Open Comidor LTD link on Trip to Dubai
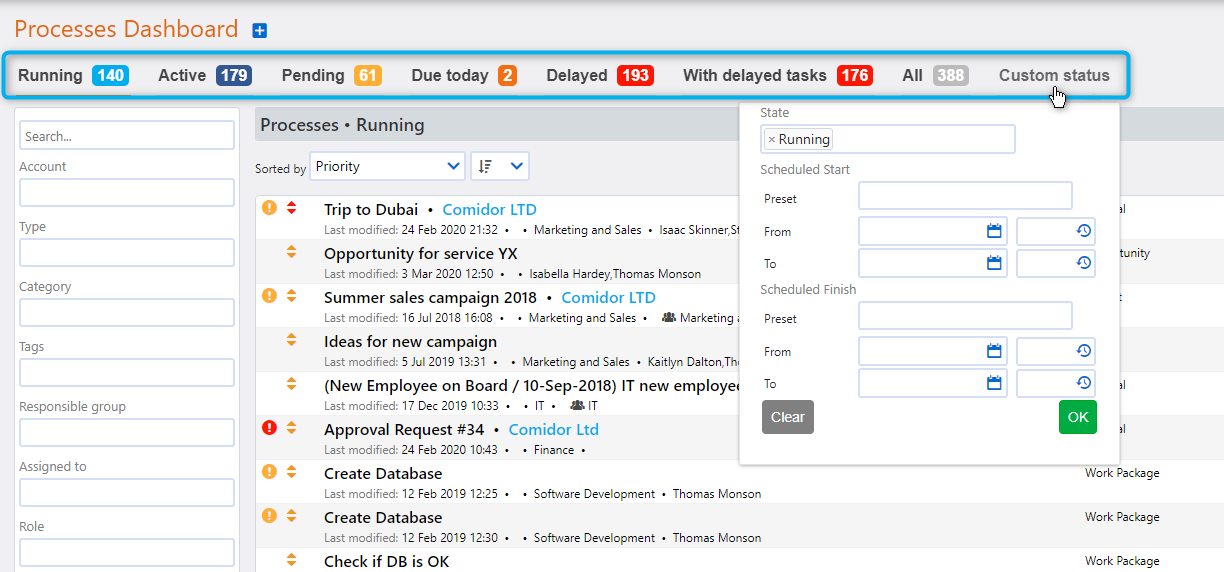This screenshot has height=572, width=1224. [489, 209]
